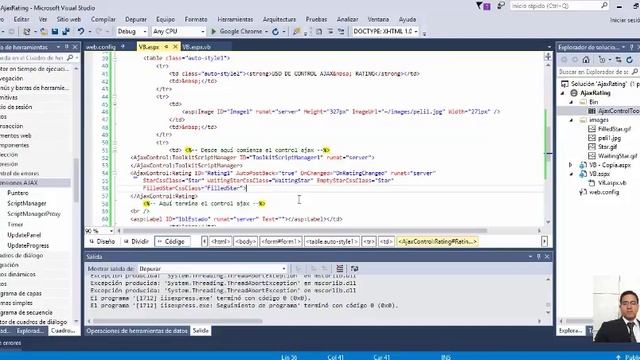Open the Editar menu
Screen dimensions: 640x360
click(21, 19)
